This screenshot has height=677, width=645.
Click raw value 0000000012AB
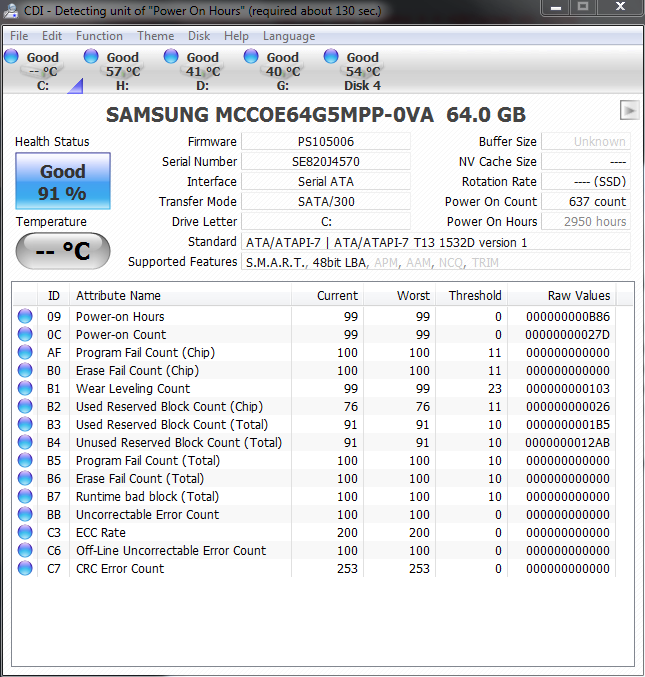point(568,443)
